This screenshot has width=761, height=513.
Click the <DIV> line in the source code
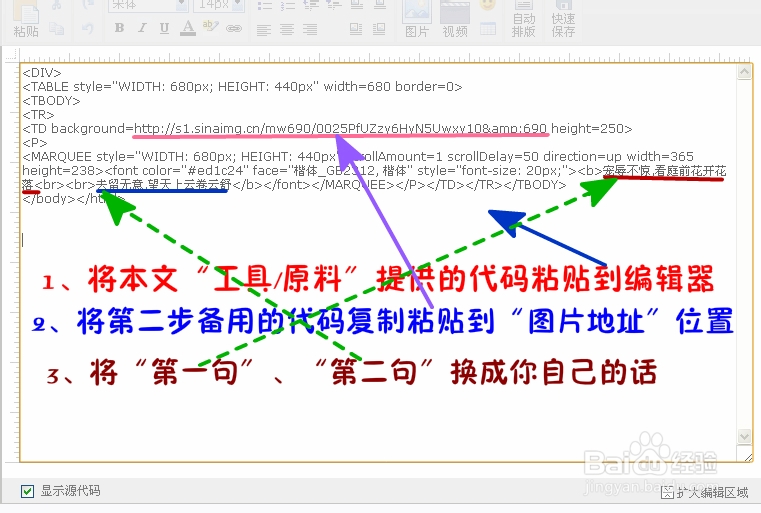tap(42, 73)
